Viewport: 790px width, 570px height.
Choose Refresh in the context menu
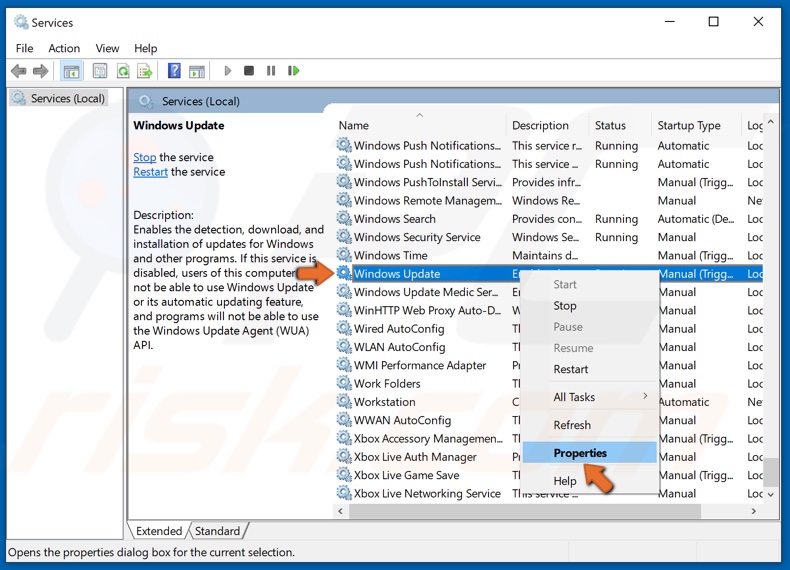[x=589, y=425]
